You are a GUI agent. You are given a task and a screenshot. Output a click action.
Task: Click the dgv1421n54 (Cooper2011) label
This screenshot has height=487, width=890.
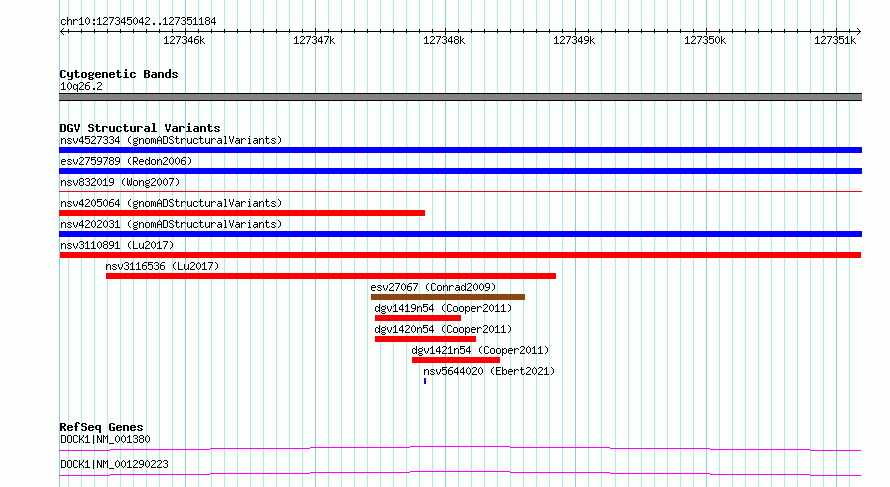pos(480,350)
